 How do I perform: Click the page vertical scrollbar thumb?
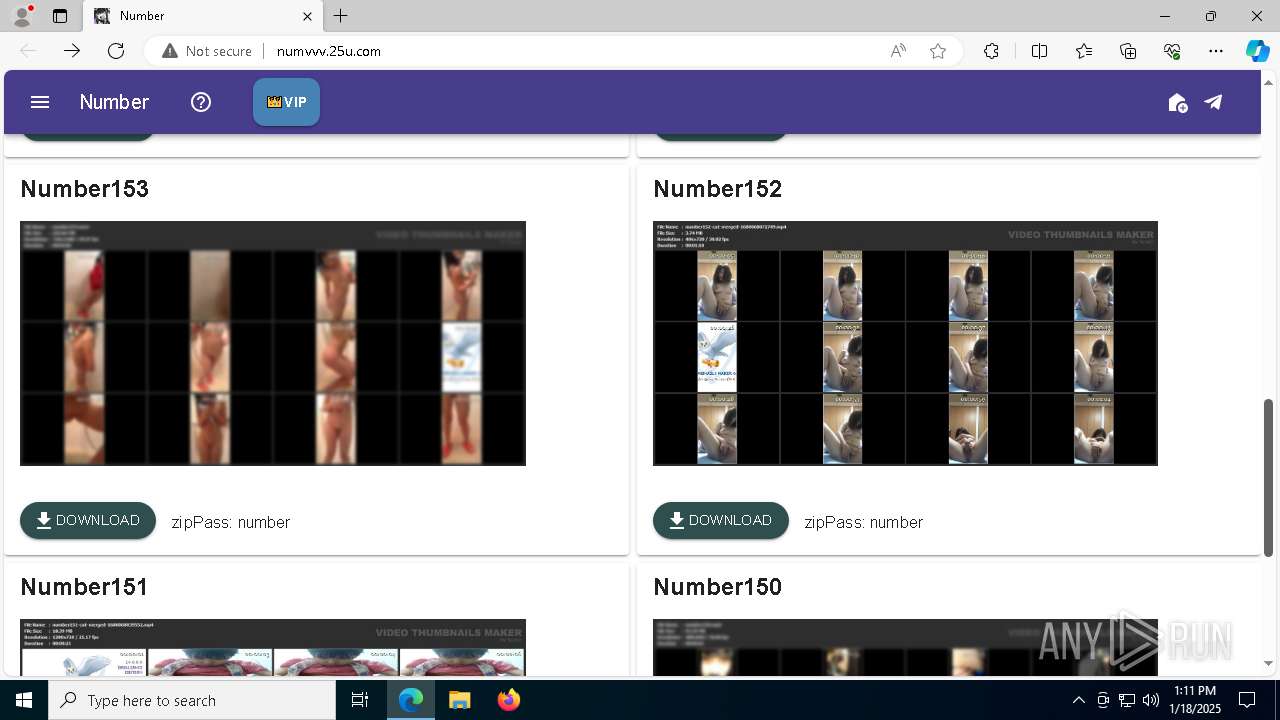point(1268,477)
